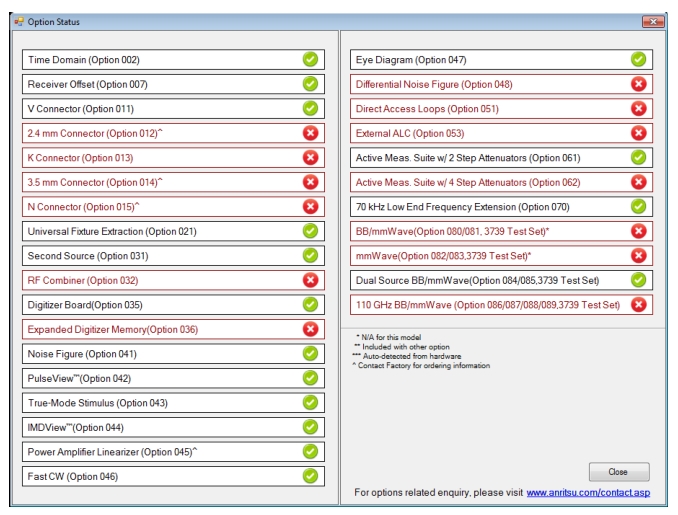Click the V Connector (Option 011) label
Viewport: 678px width, 515px height.
[x=80, y=109]
